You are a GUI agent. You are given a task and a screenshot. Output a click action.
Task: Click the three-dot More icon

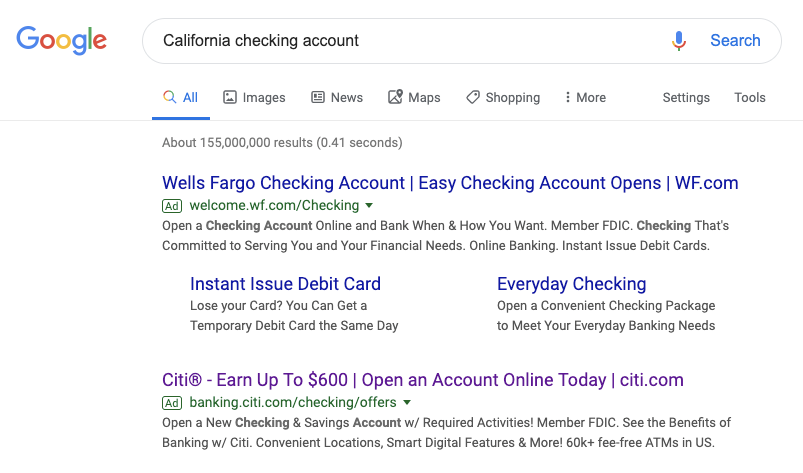pyautogui.click(x=567, y=97)
